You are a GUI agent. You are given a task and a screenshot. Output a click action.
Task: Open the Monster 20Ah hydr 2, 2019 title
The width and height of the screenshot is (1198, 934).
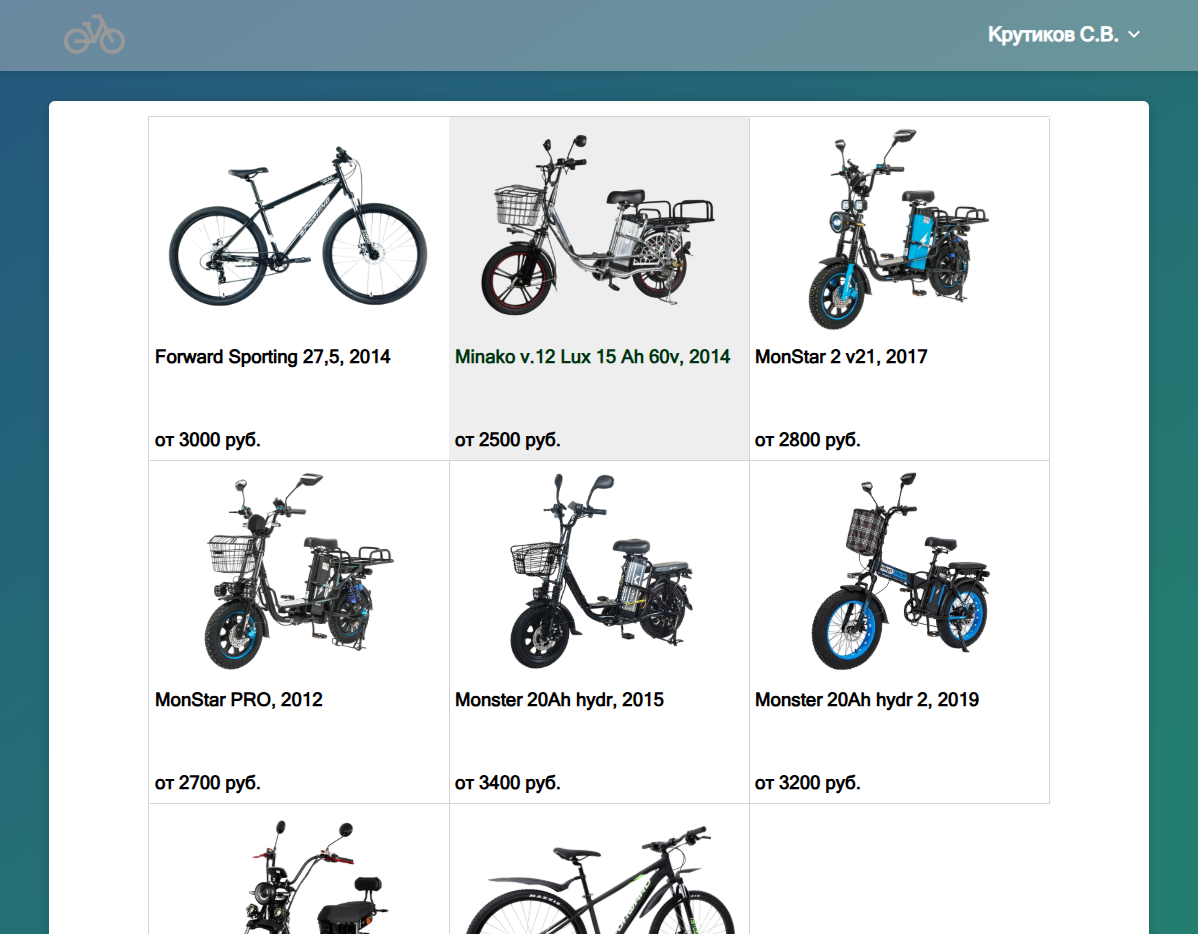[866, 700]
